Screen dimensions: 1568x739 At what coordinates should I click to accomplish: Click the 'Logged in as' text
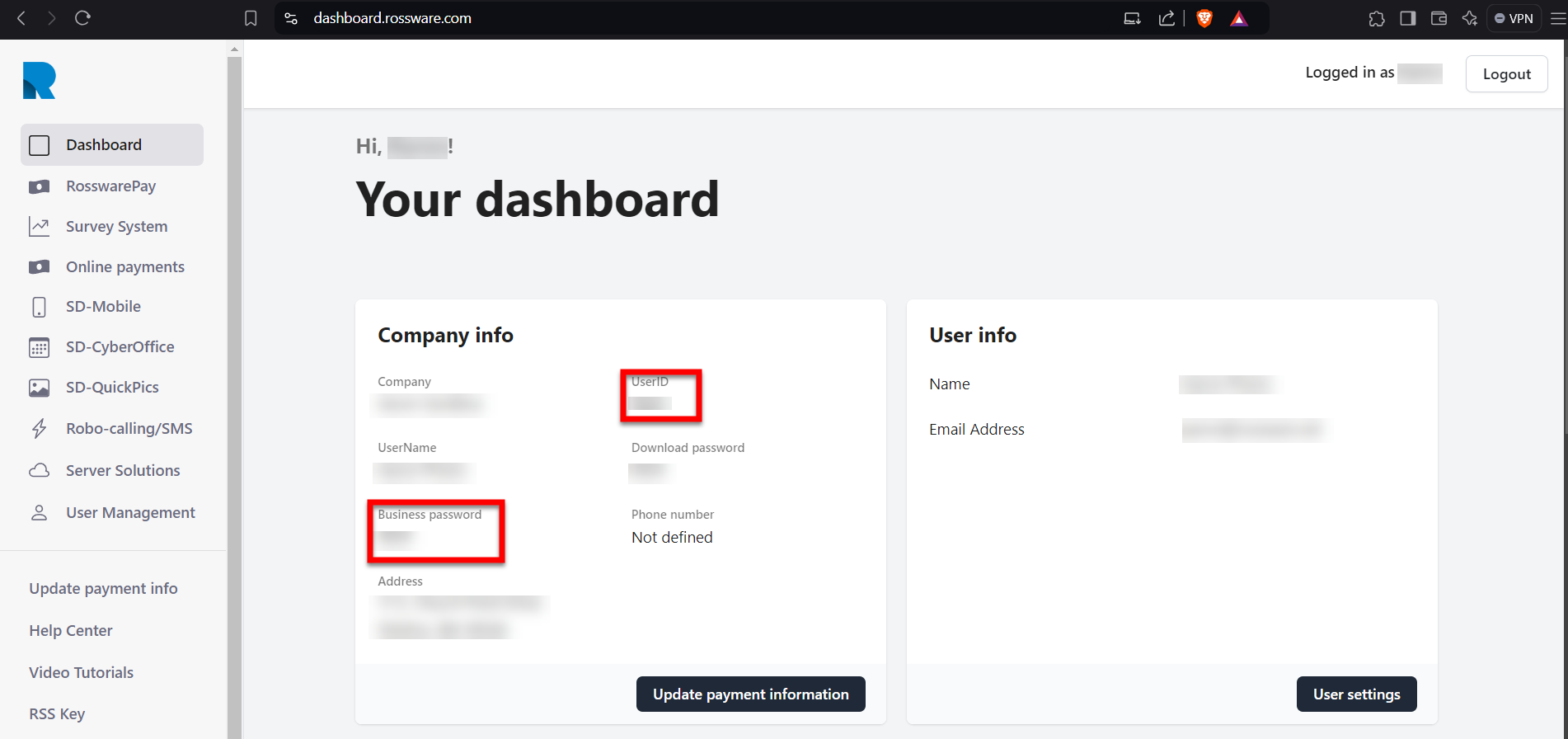[1350, 73]
